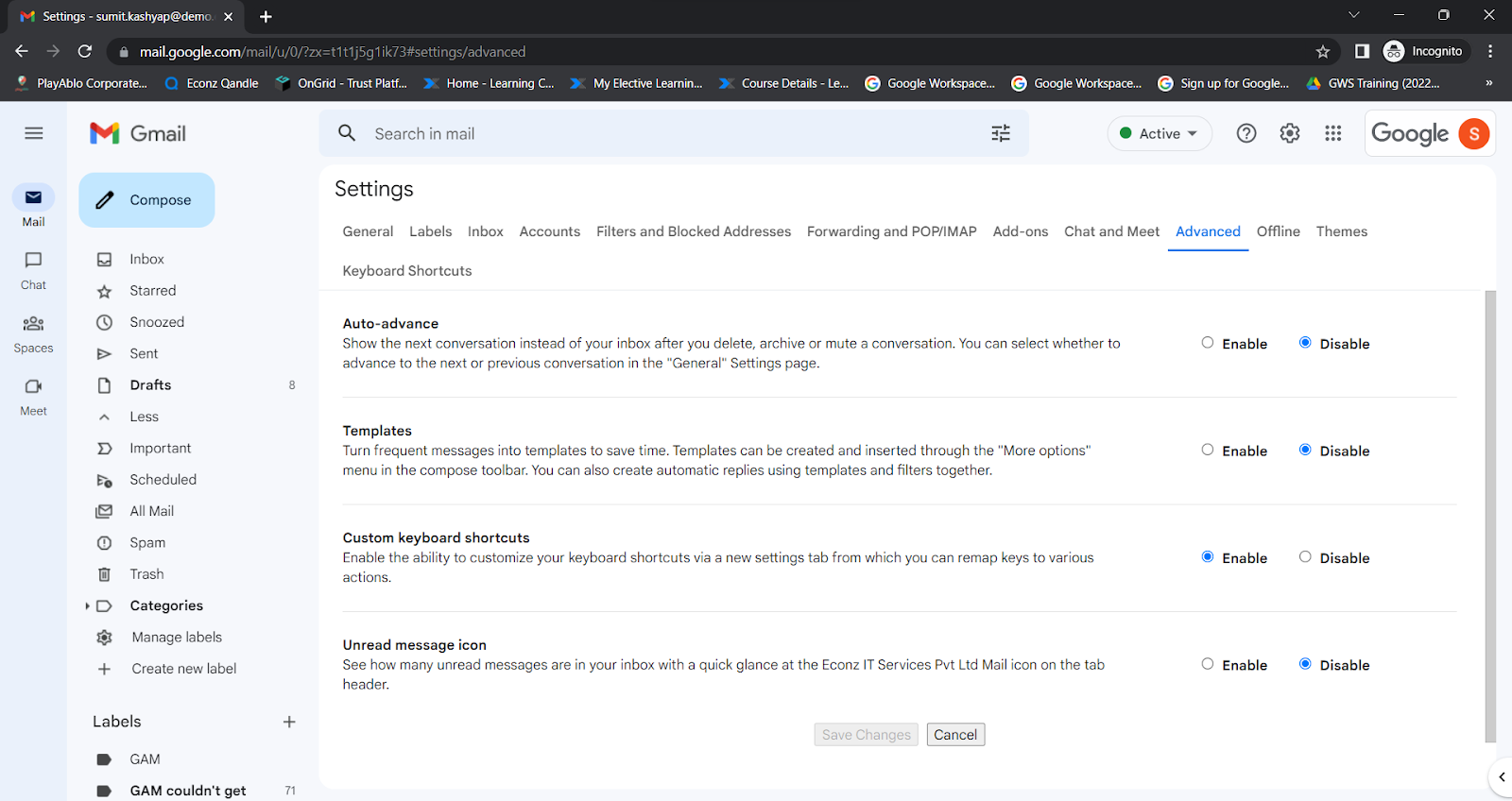Show search options filter icon

1001,133
